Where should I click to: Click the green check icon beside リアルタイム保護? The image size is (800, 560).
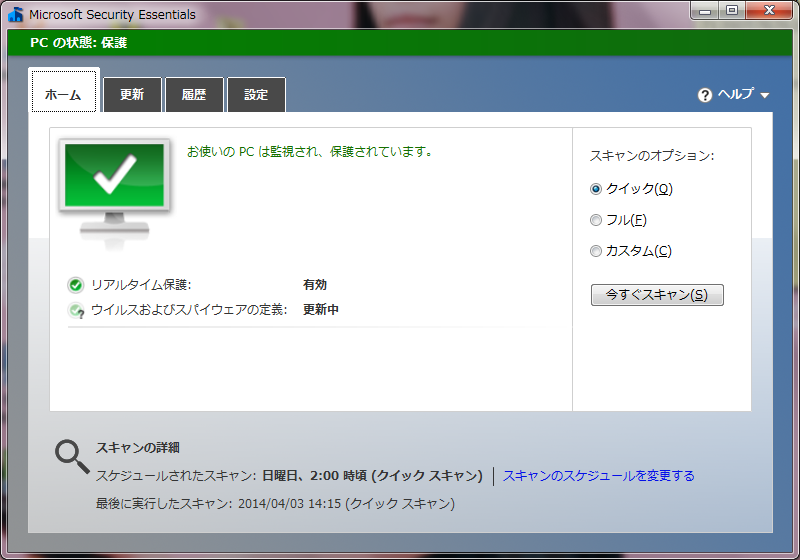(x=76, y=285)
